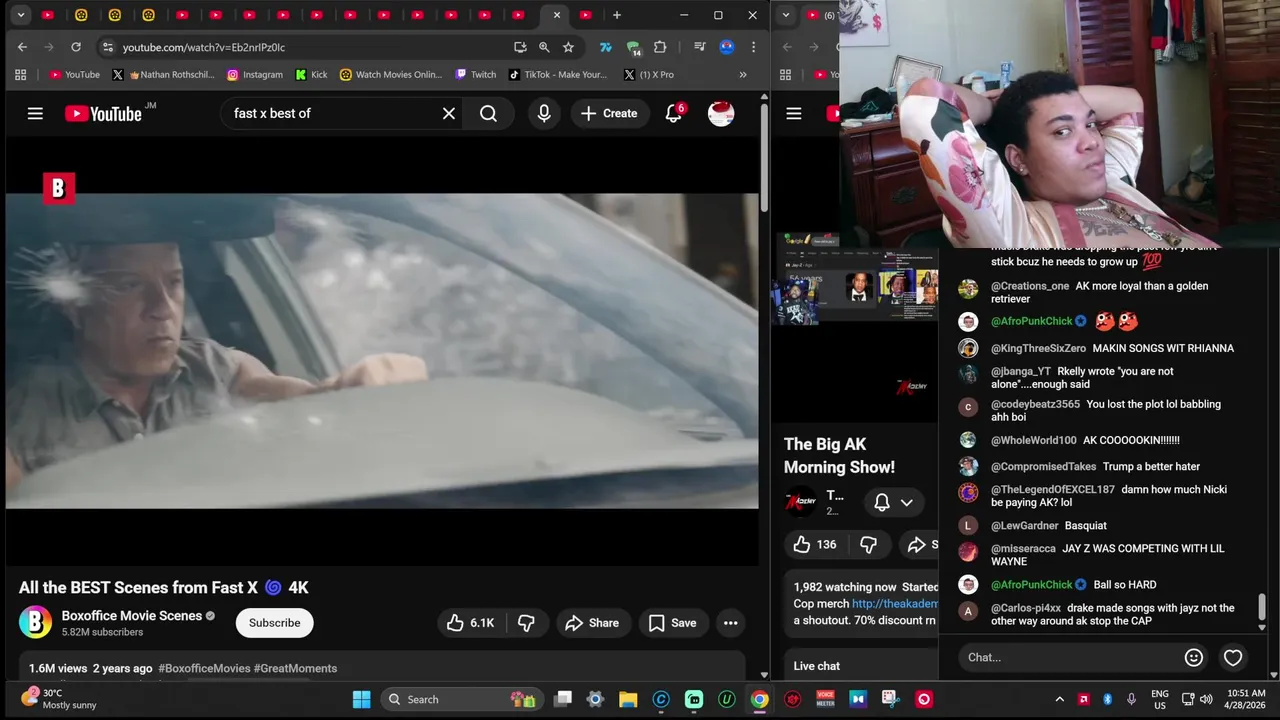The height and width of the screenshot is (720, 1280).
Task: Like the Big AK Morning Show stream (136)
Action: (814, 544)
